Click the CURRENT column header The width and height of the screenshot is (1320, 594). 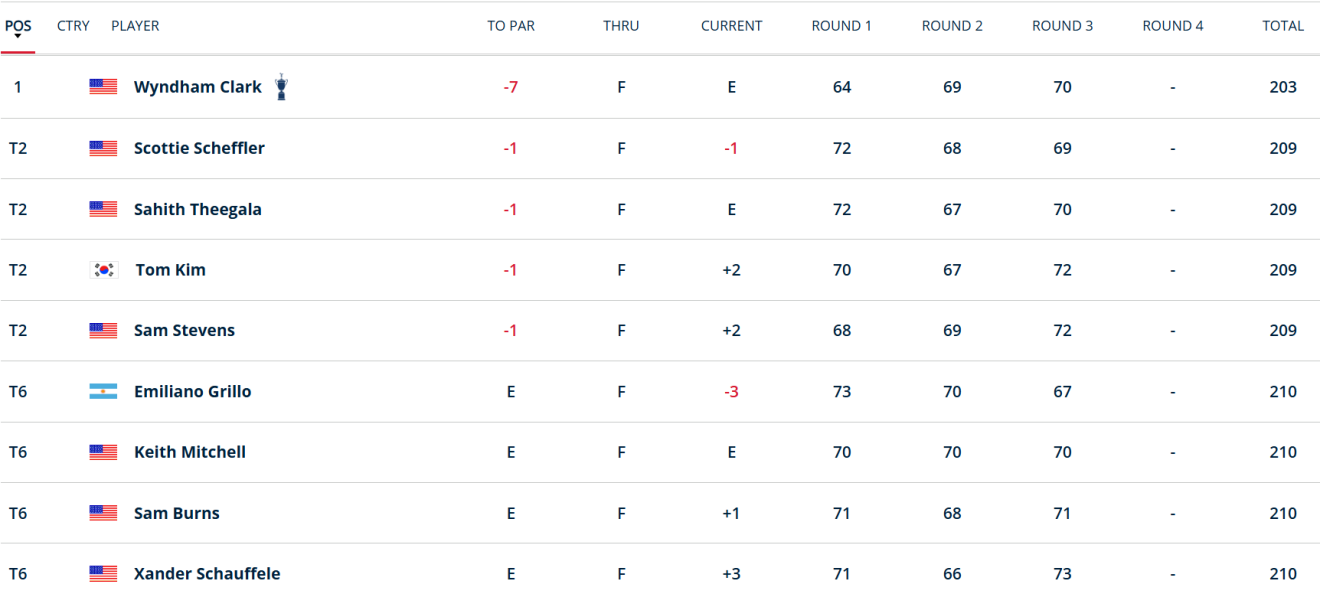[731, 26]
